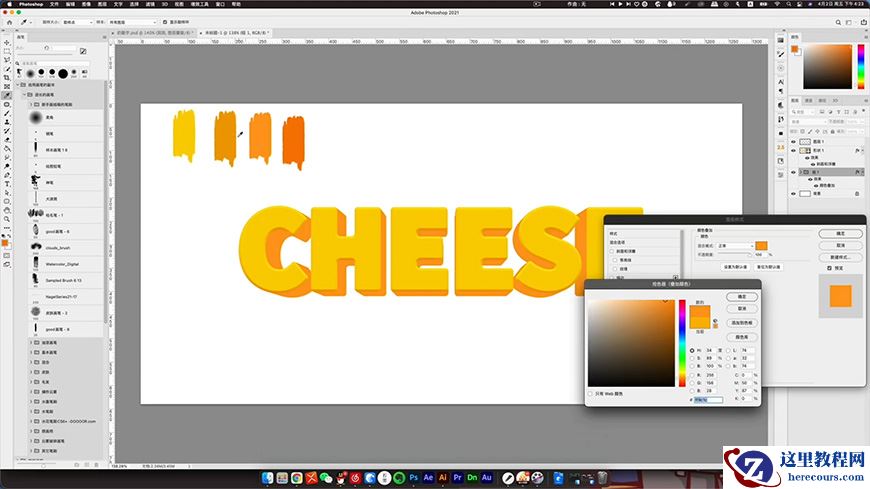Select the H hue radio button
870x489 pixels.
tap(691, 349)
